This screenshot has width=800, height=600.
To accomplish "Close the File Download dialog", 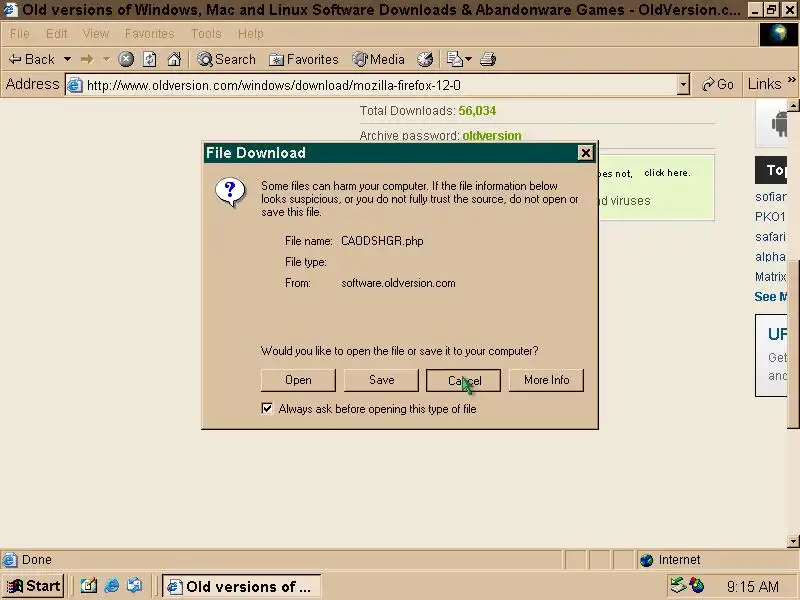I will [x=585, y=153].
